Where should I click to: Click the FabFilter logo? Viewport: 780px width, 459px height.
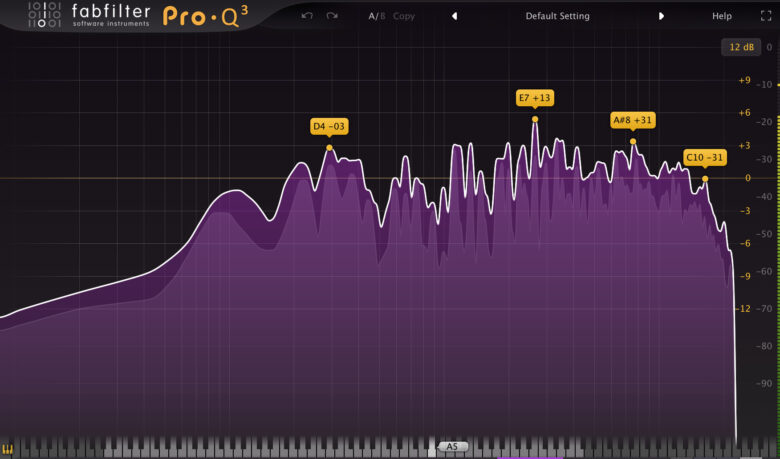[90, 15]
